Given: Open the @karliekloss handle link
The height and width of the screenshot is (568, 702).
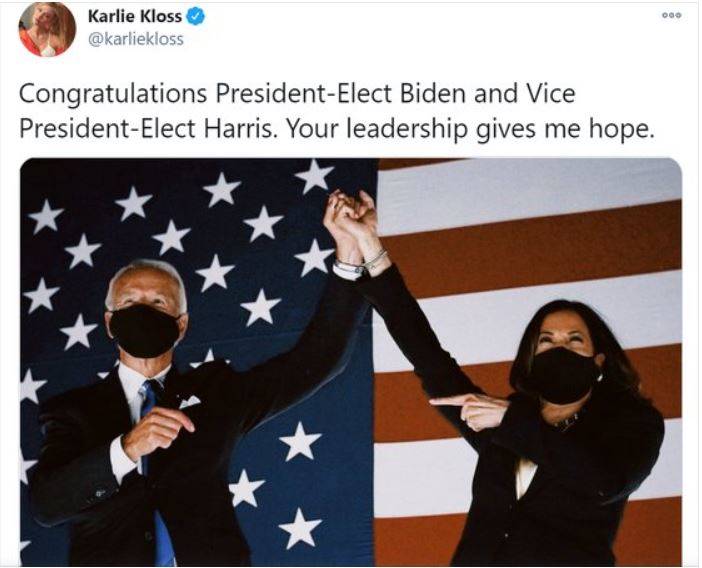Looking at the screenshot, I should pos(136,39).
